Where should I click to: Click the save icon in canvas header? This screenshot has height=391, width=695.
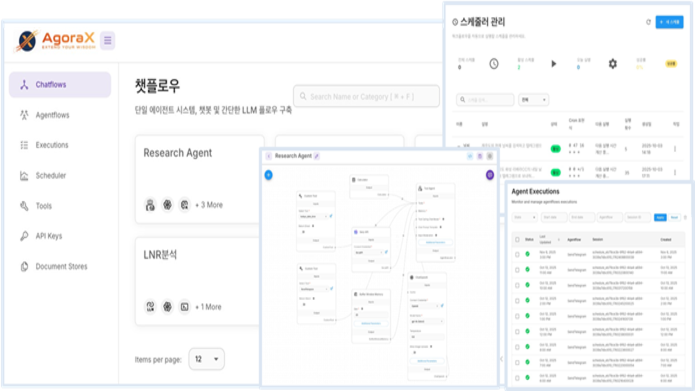tap(480, 156)
